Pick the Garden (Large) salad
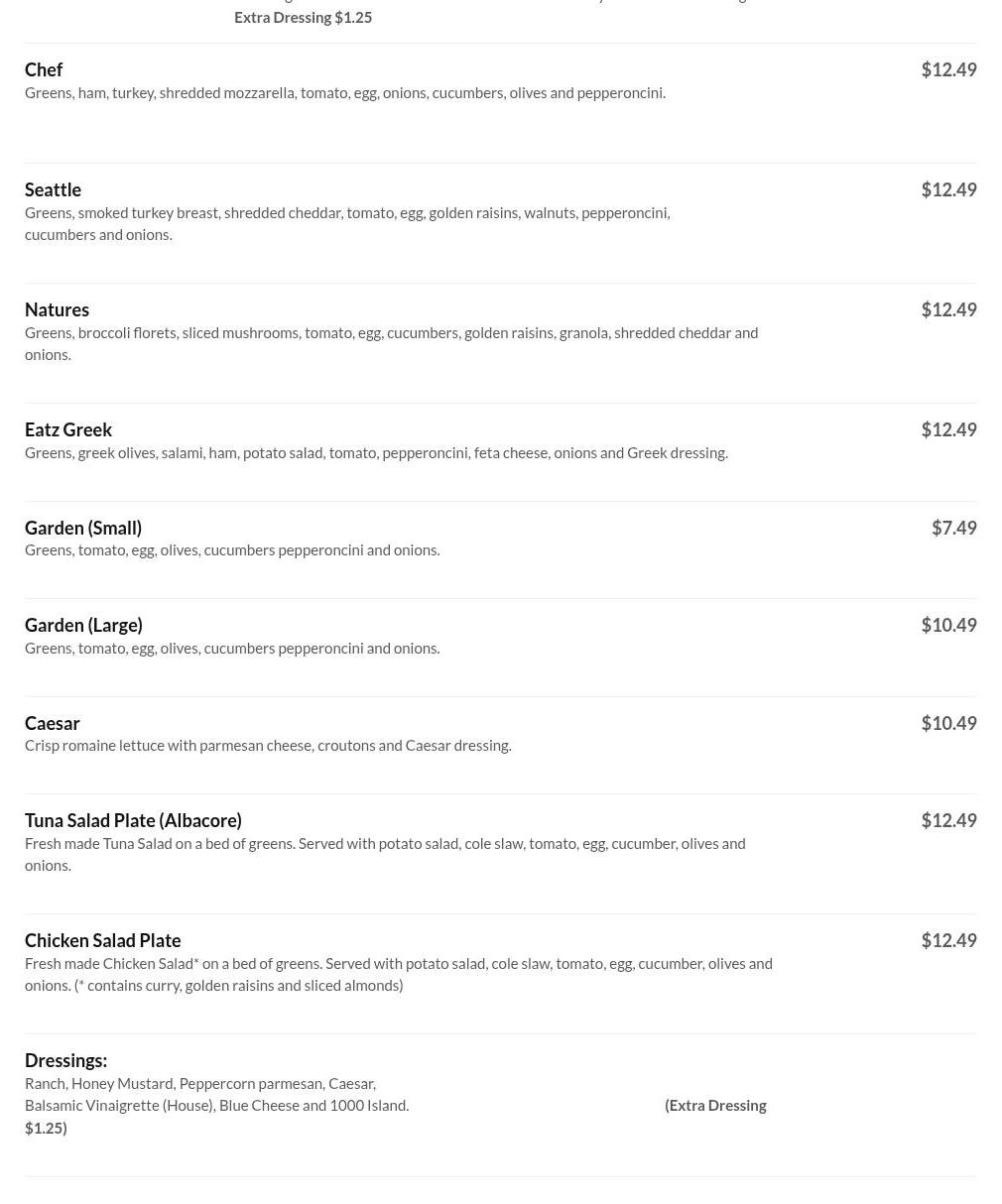The image size is (1002, 1204). [83, 625]
